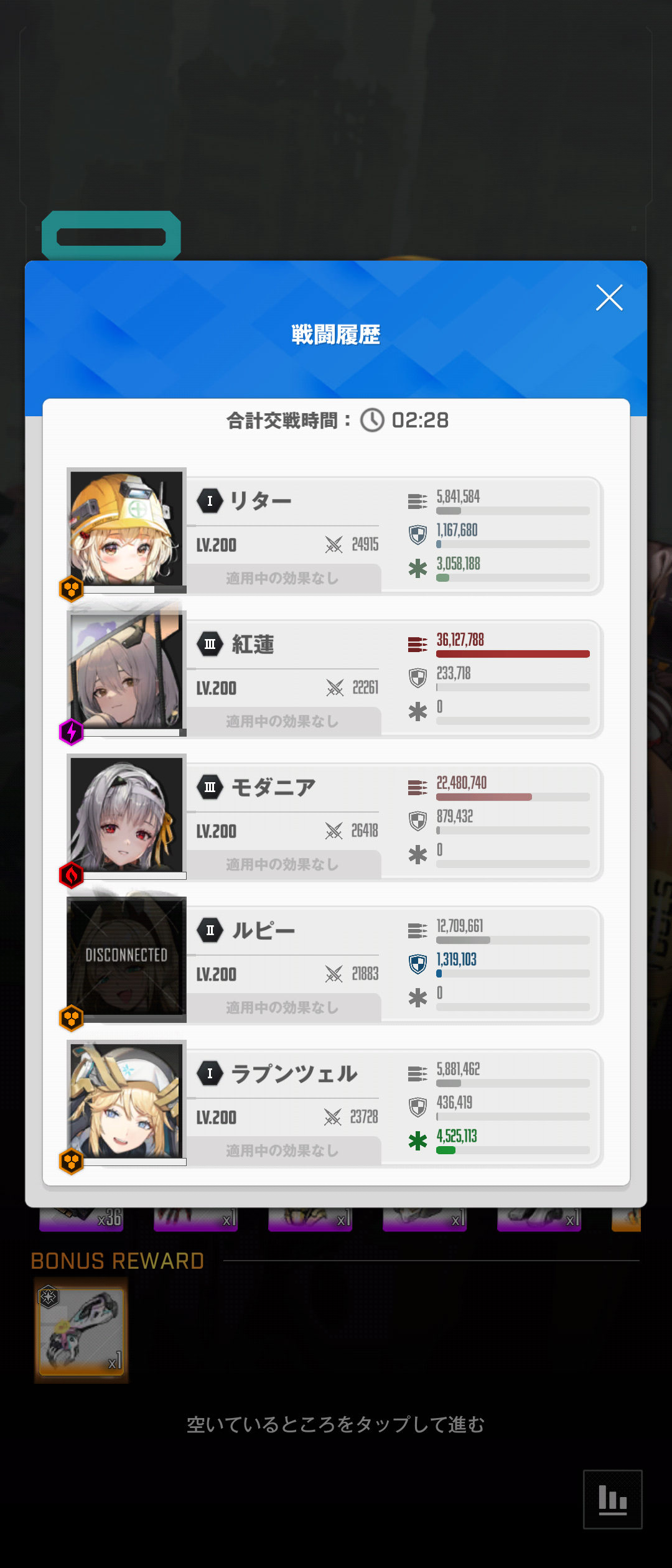Click ルピー's 適用中の効果なし label
The width and height of the screenshot is (672, 1568).
[282, 1007]
